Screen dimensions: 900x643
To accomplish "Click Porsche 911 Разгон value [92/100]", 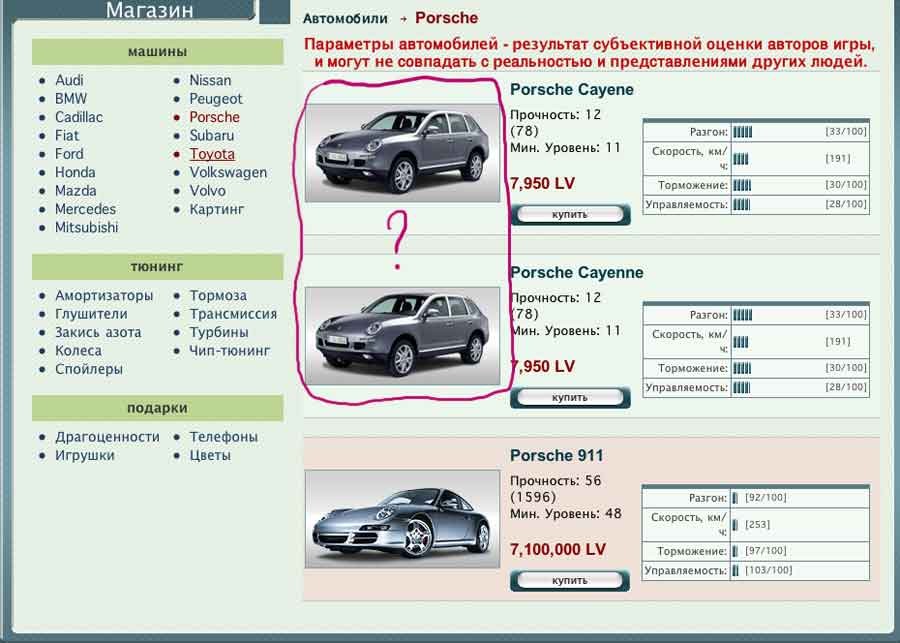I will click(766, 498).
